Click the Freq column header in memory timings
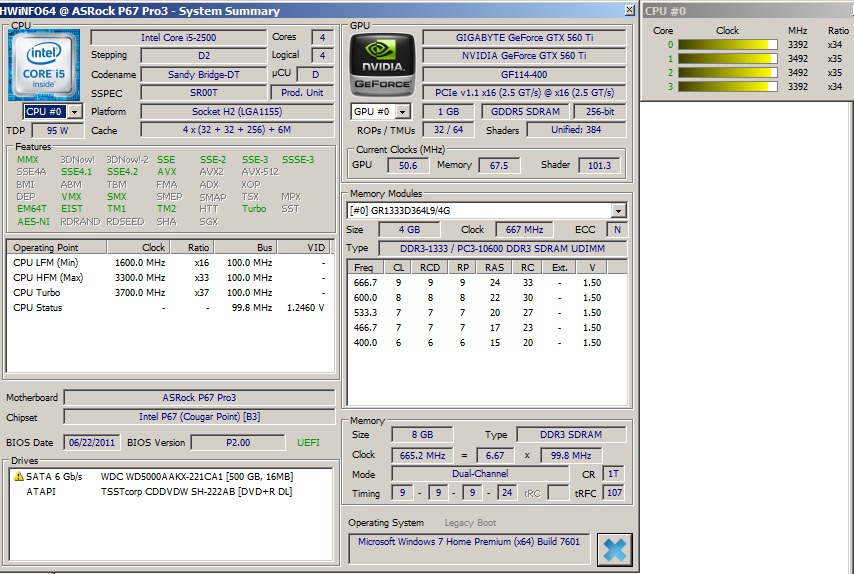 (x=366, y=267)
